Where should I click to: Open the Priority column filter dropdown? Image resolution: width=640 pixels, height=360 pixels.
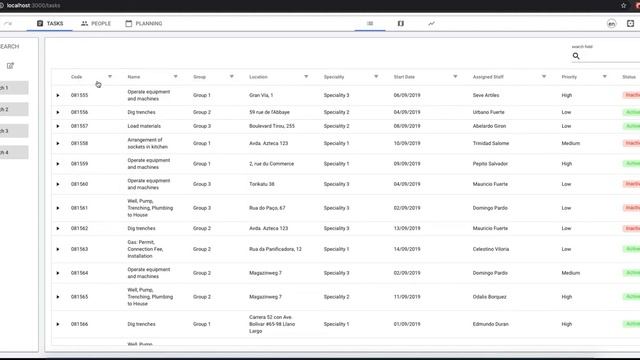tap(604, 77)
